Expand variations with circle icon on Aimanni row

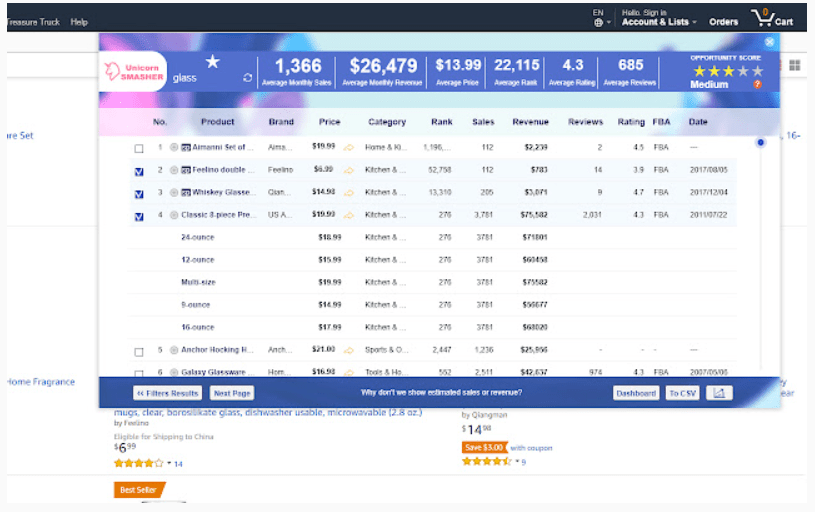pos(174,147)
